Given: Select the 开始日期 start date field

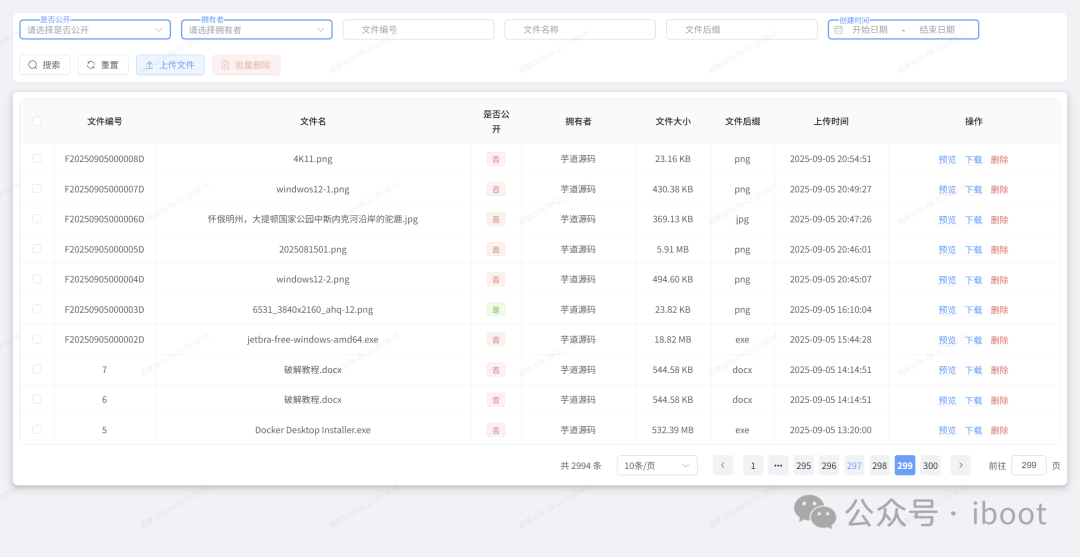Looking at the screenshot, I should (869, 30).
